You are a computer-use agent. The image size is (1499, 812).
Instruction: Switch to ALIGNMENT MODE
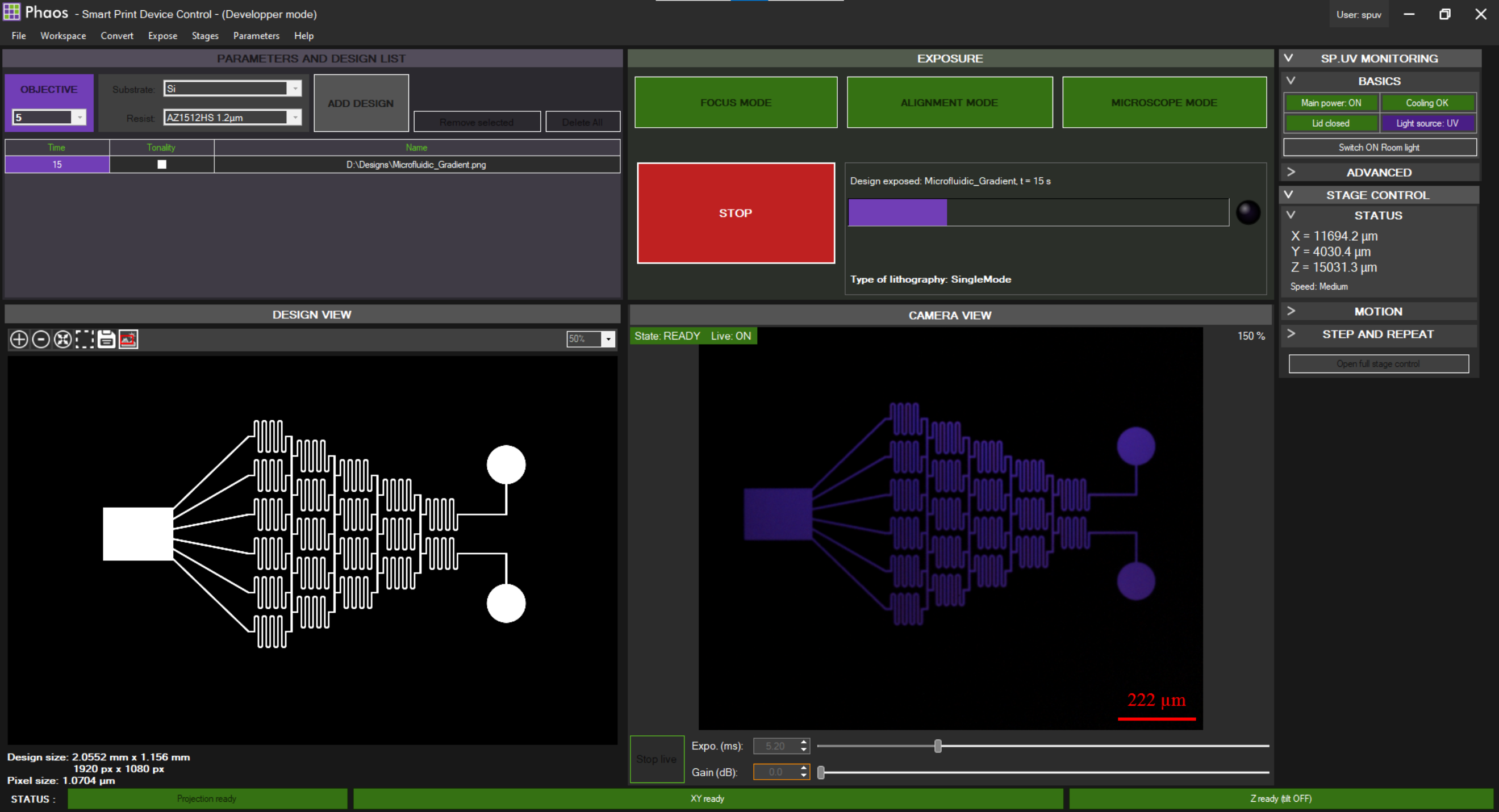point(949,102)
